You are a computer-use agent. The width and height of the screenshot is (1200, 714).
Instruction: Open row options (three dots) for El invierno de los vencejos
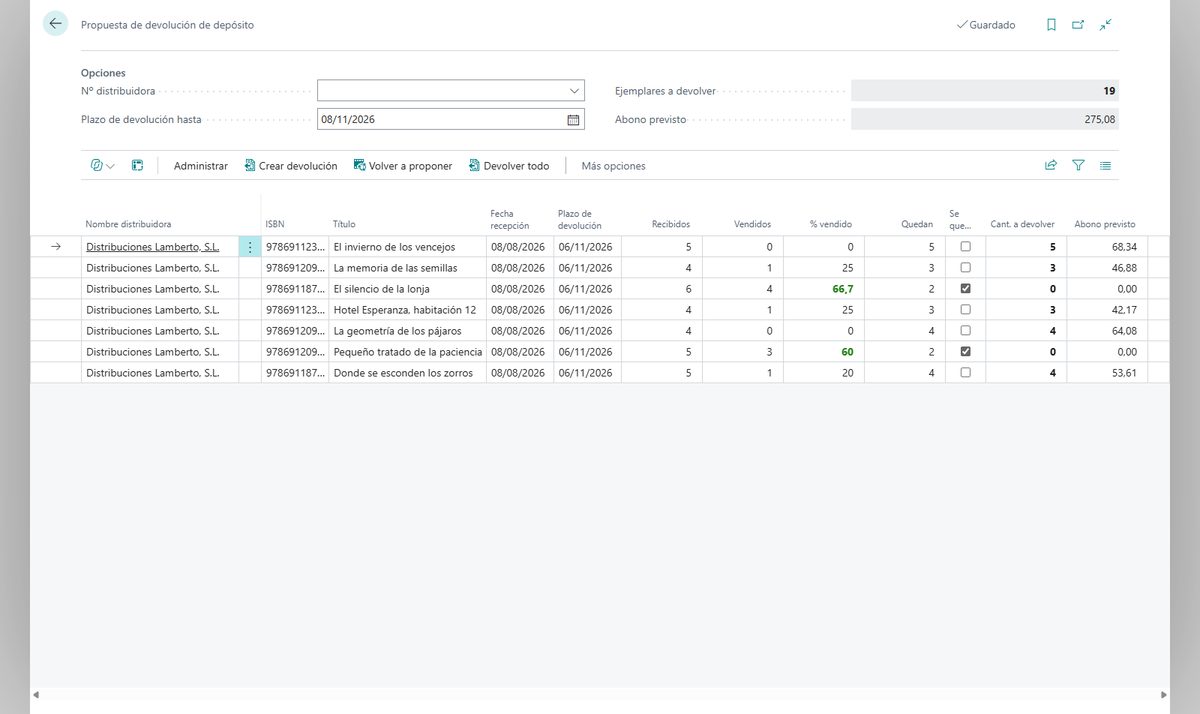(x=250, y=247)
